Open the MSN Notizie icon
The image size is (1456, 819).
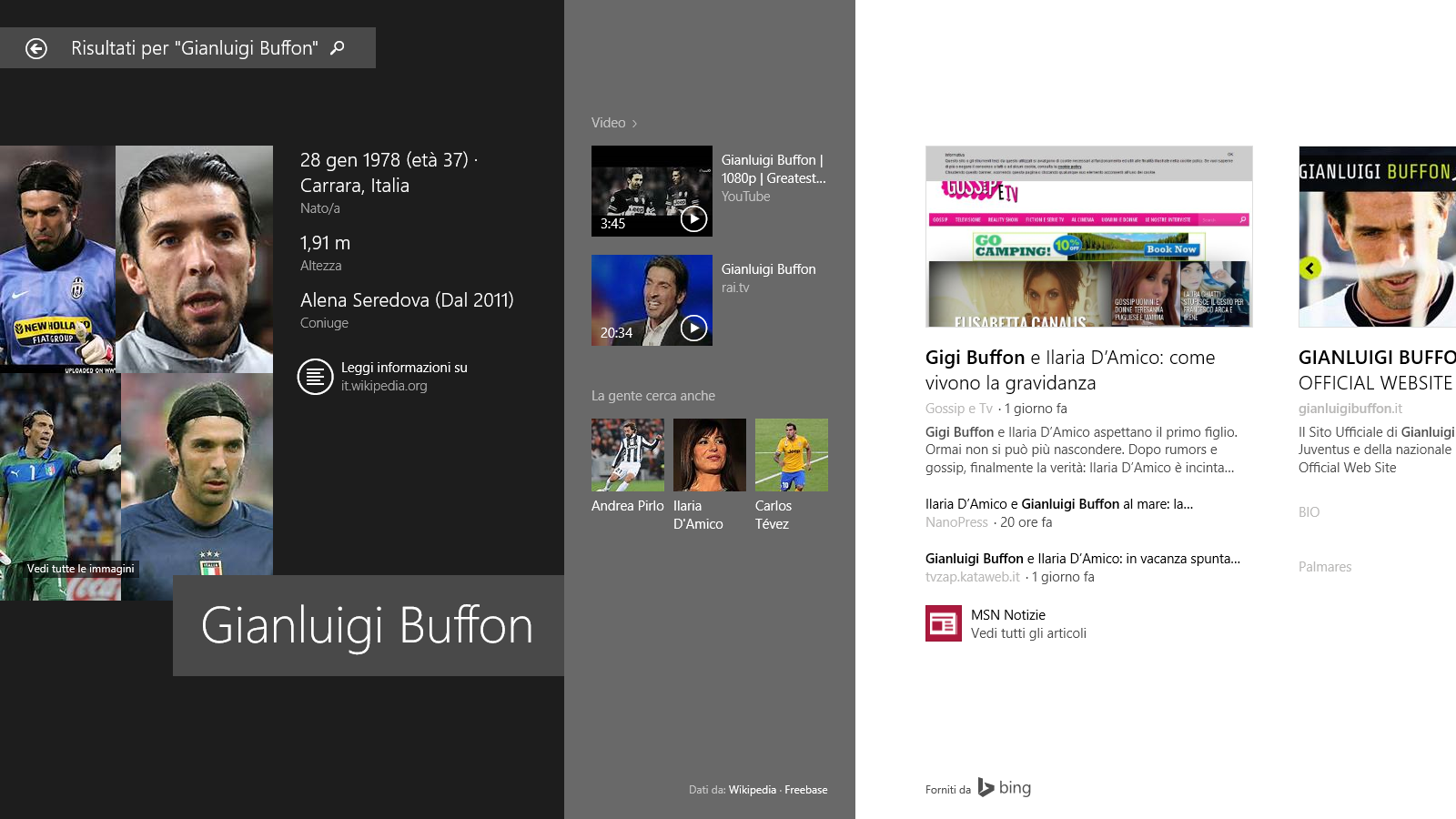[944, 623]
